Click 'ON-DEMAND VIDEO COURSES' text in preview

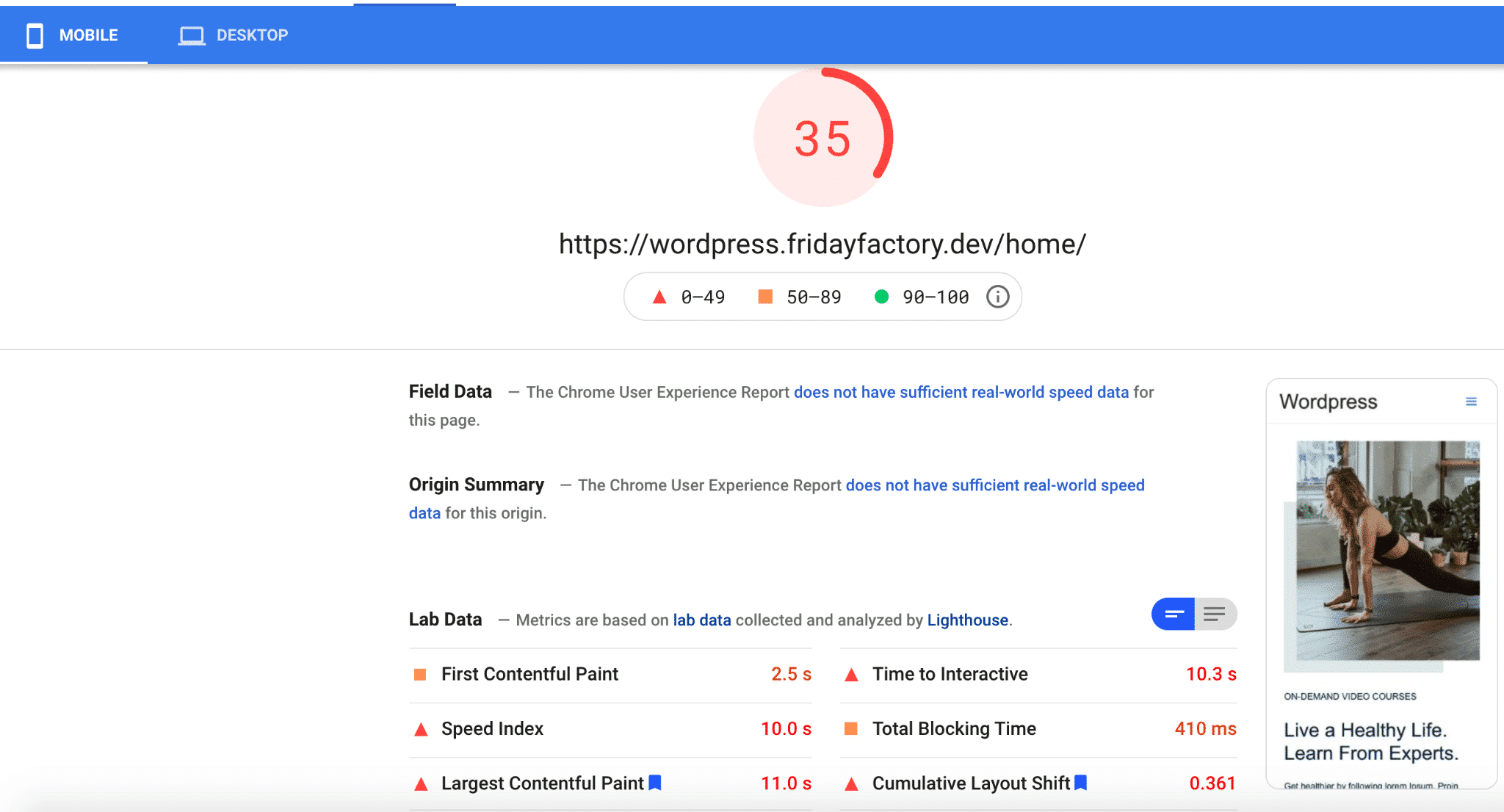[1350, 697]
